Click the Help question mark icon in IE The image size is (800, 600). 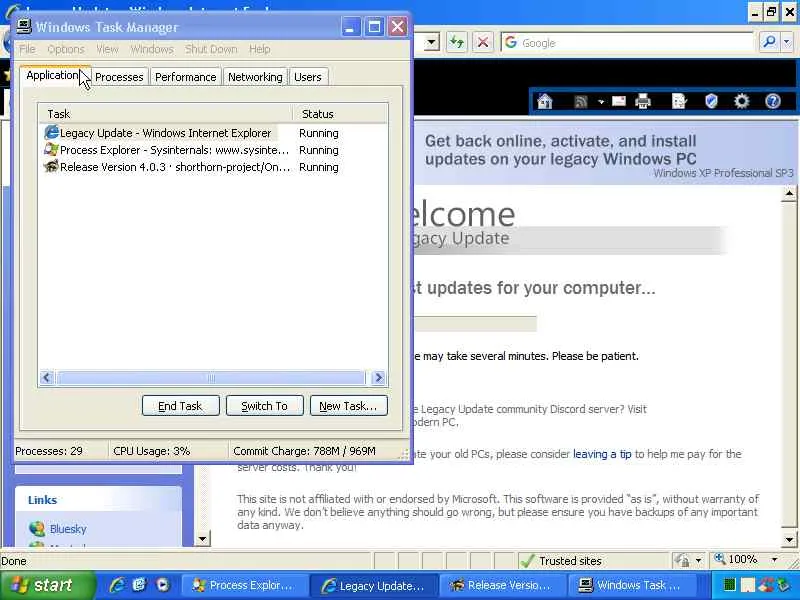(772, 101)
